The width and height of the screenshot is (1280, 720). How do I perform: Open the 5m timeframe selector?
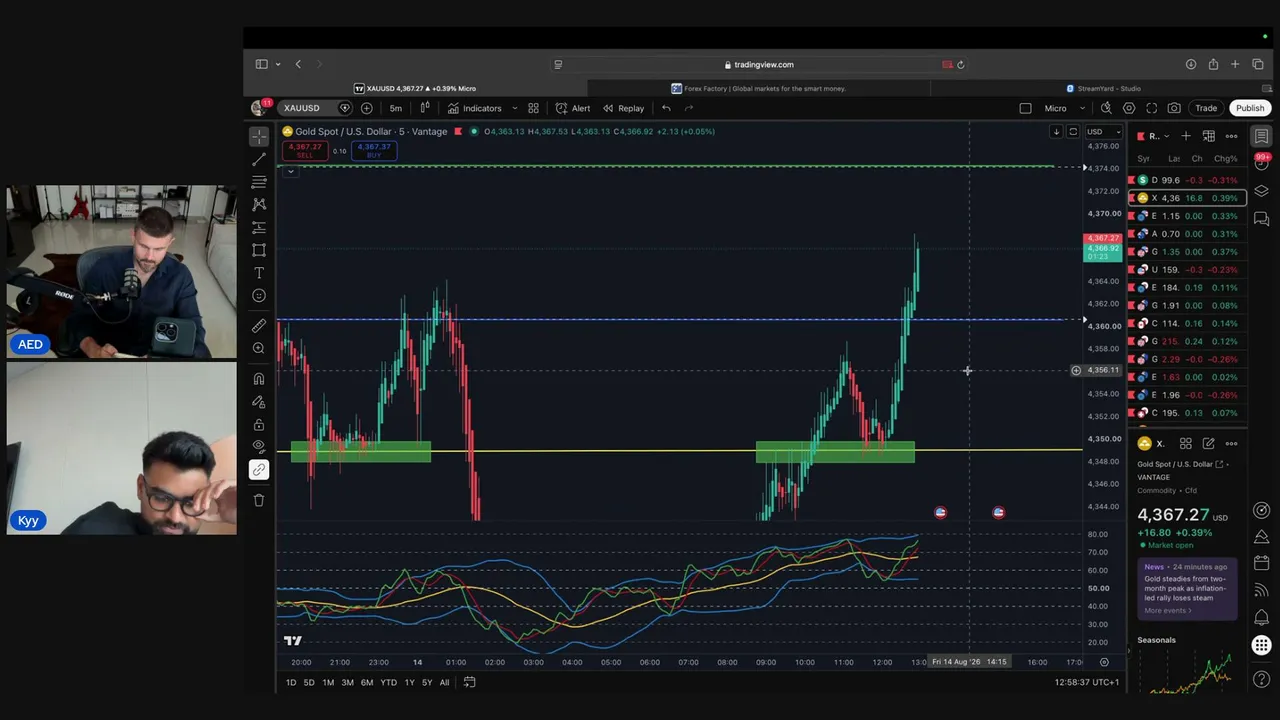(x=396, y=108)
